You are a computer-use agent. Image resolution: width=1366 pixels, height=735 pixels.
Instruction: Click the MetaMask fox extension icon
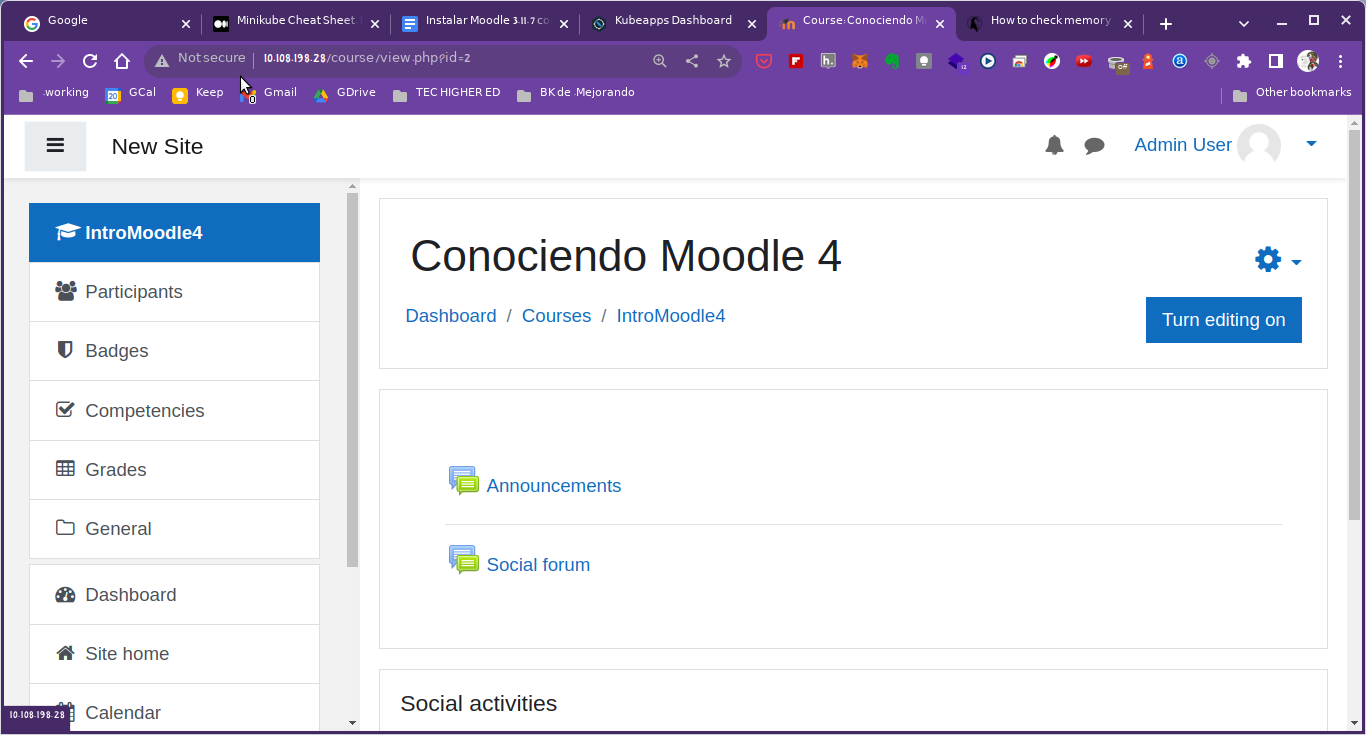(860, 61)
